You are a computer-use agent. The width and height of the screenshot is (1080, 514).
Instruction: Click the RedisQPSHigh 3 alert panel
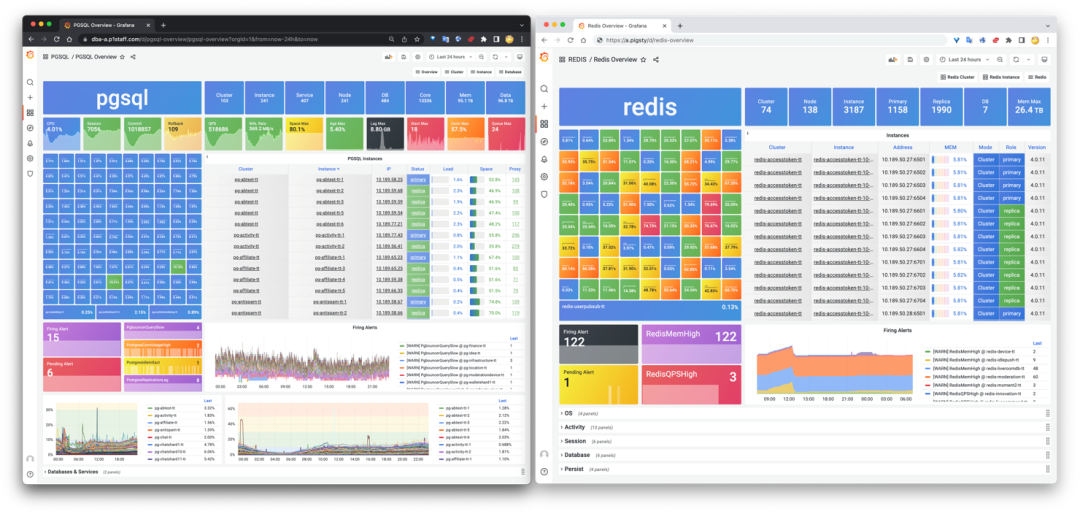pos(692,385)
